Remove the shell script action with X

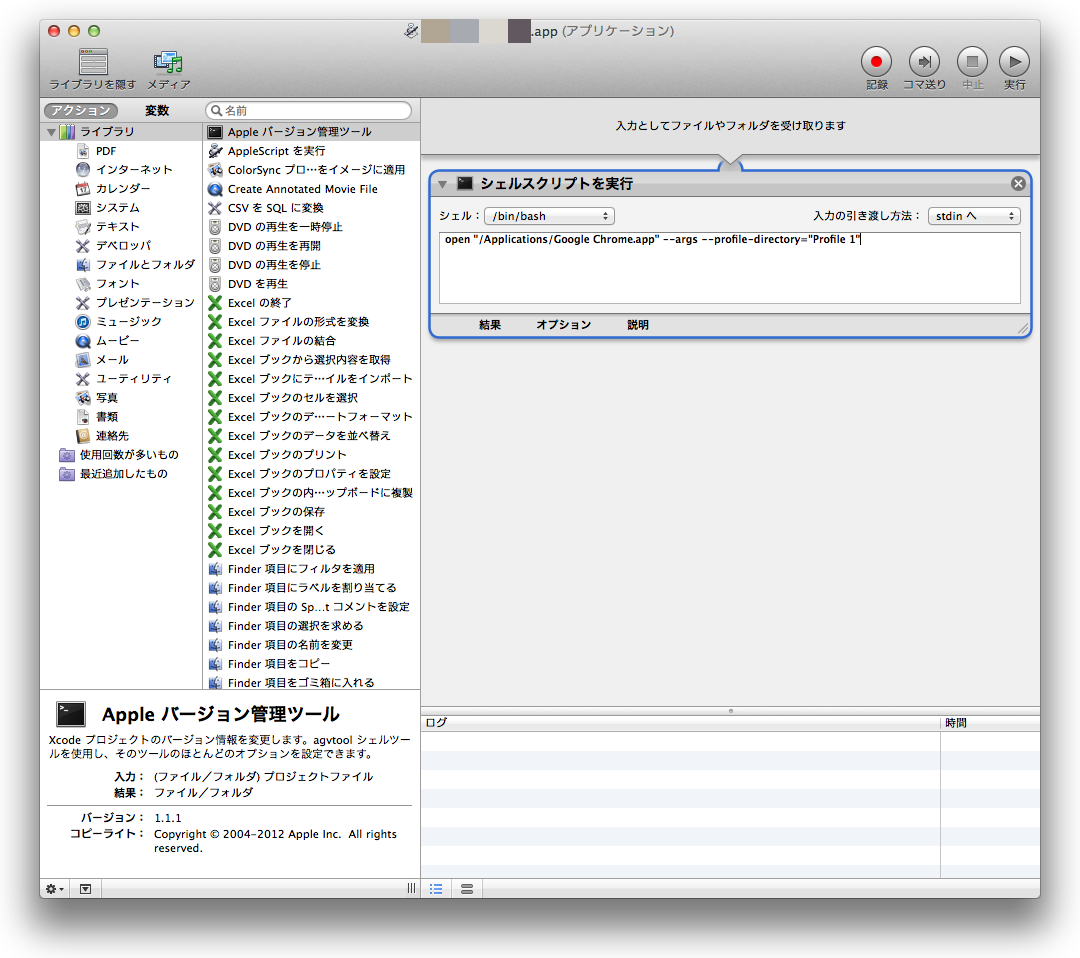click(x=1018, y=183)
